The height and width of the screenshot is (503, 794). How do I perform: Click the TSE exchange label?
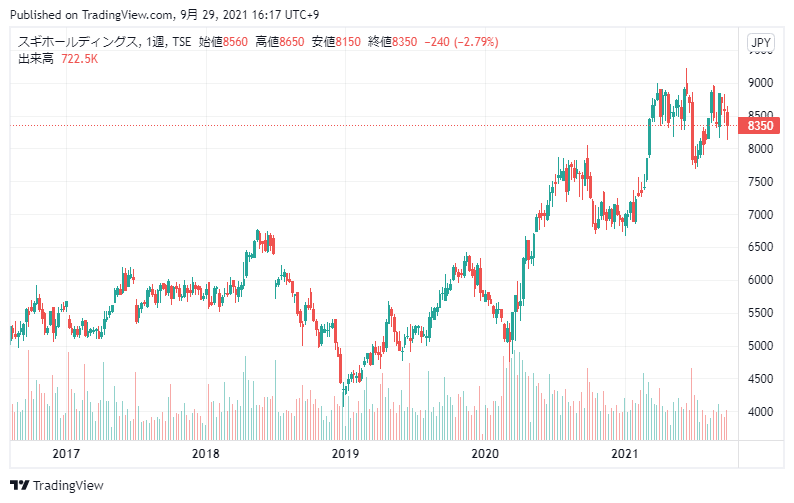coord(182,42)
